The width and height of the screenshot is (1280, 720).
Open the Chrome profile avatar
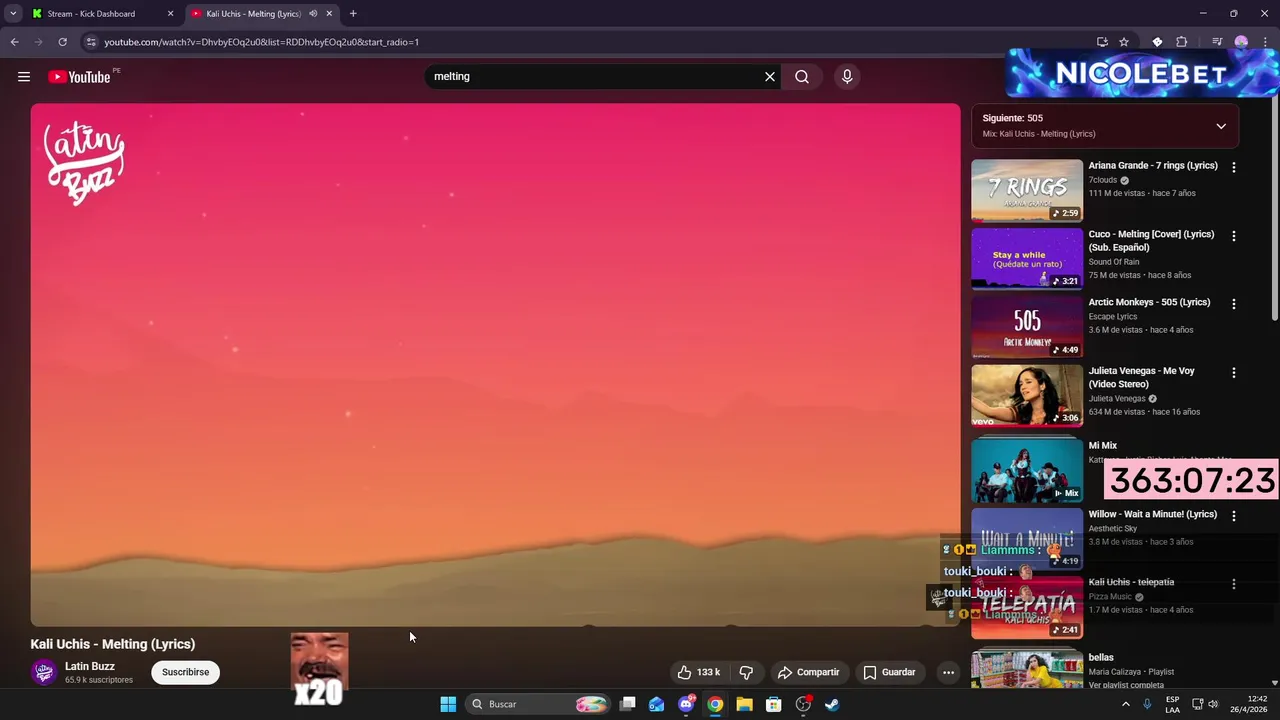[x=1241, y=42]
